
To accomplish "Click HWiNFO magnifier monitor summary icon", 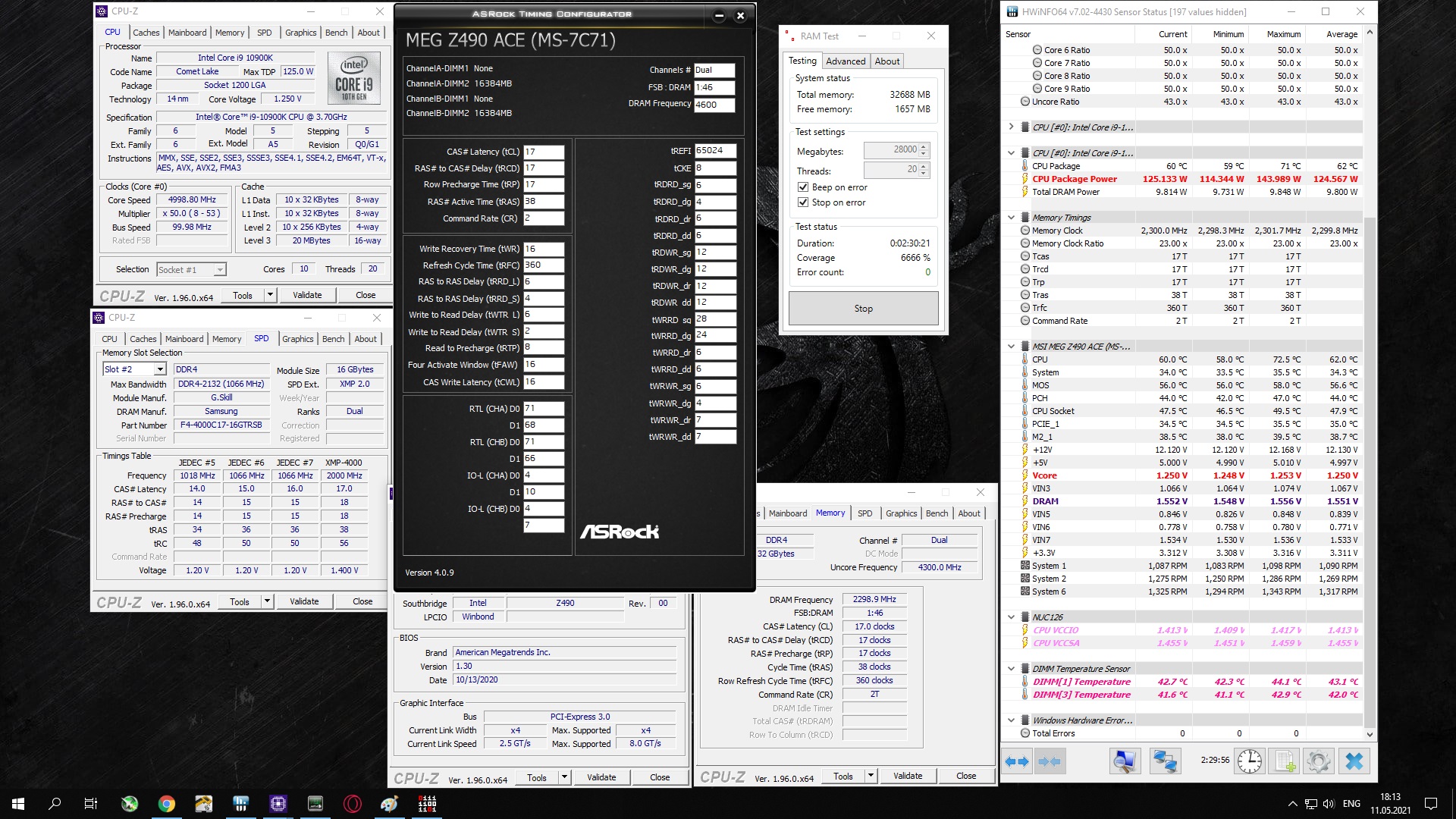I will tap(1125, 761).
